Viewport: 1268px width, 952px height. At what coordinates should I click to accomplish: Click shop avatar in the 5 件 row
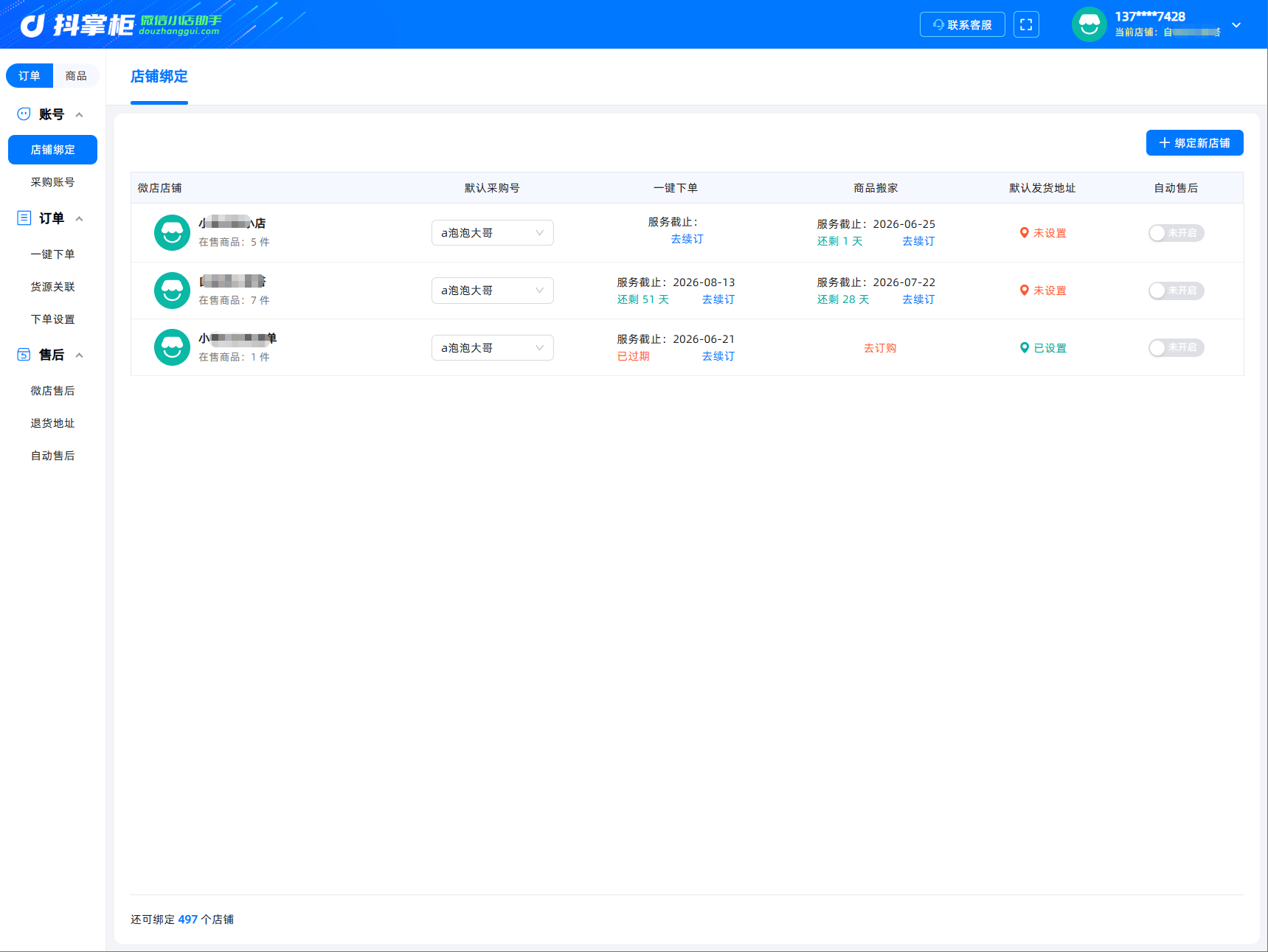coord(172,233)
